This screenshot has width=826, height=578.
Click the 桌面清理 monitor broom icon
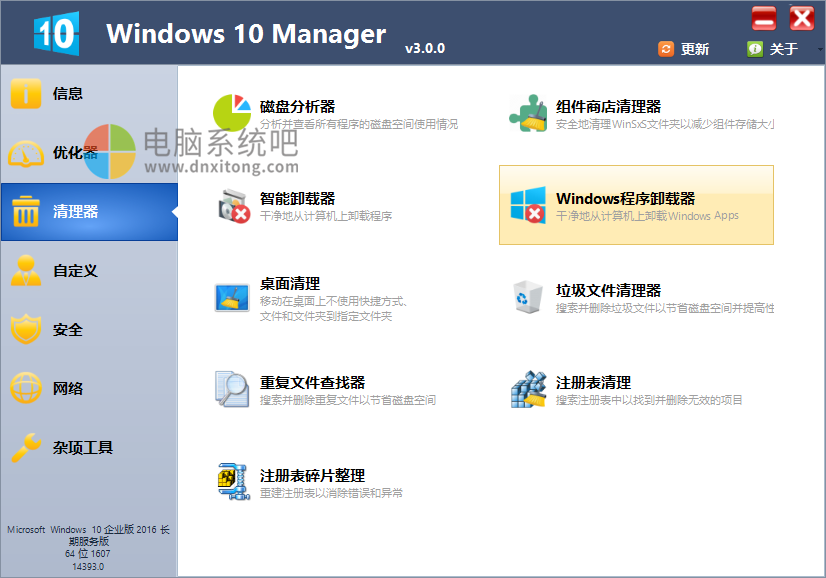click(x=232, y=298)
